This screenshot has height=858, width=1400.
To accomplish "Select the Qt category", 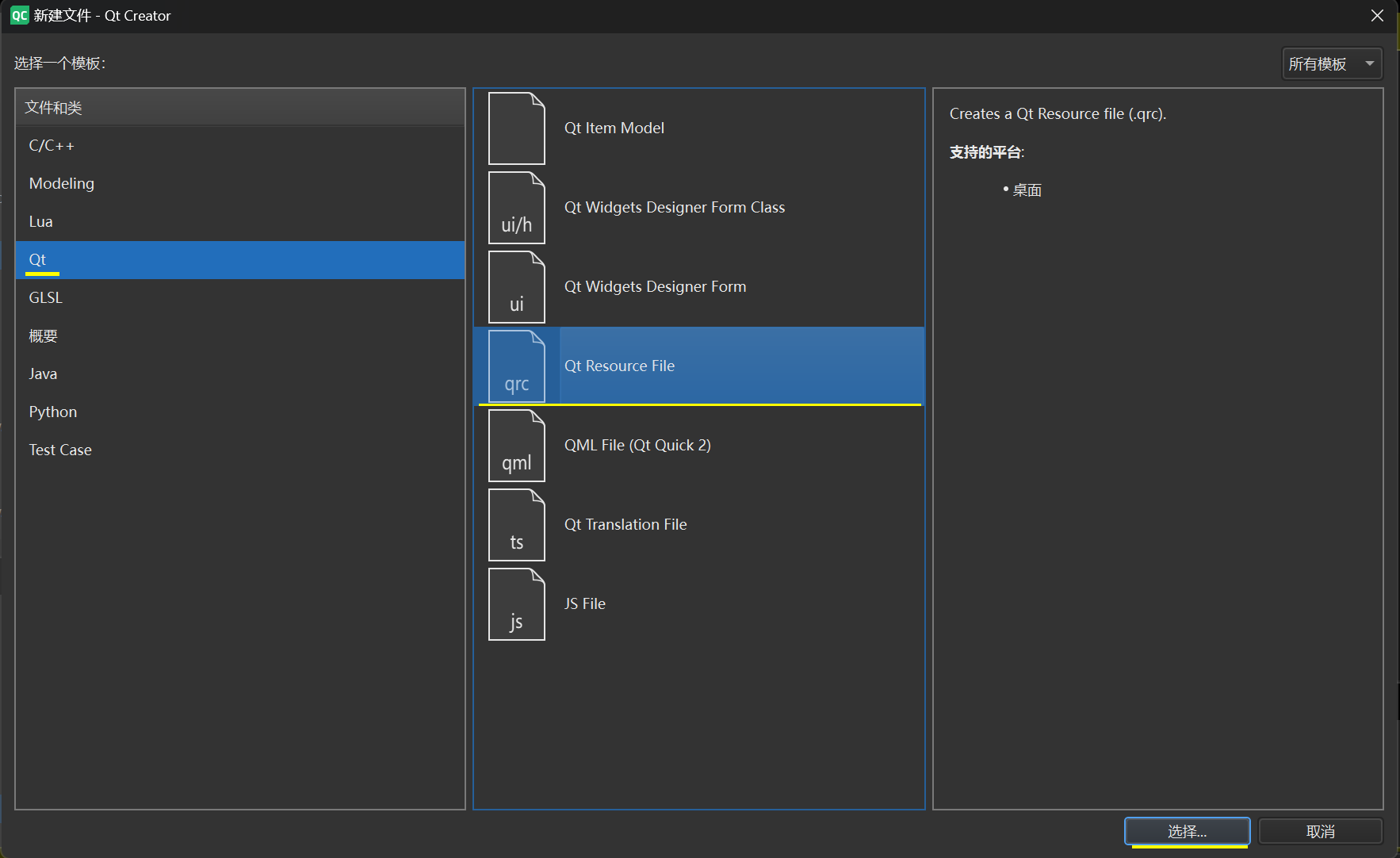I will [x=240, y=260].
